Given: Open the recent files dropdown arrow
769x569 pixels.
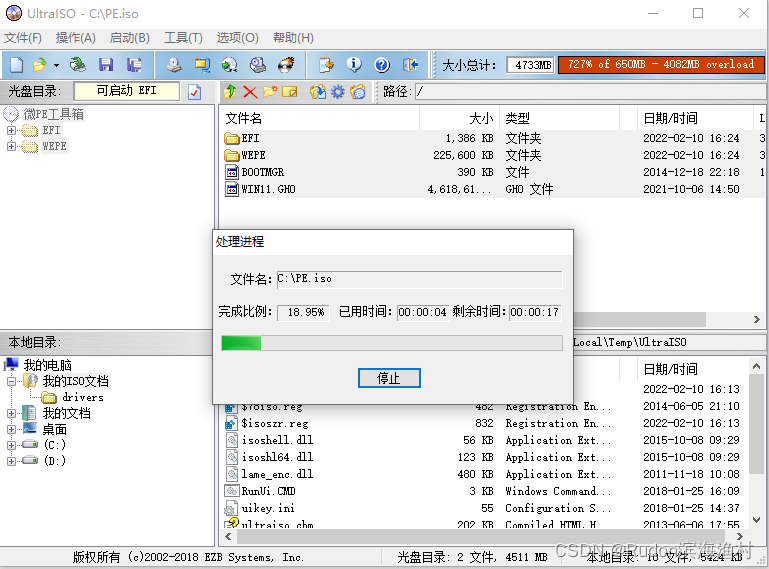Looking at the screenshot, I should (x=56, y=65).
